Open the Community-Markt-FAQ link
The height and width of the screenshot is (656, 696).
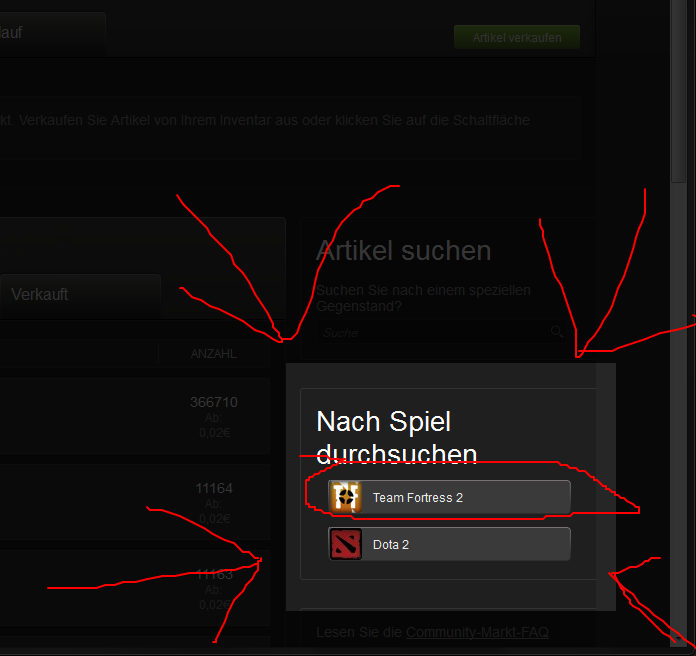click(x=477, y=632)
